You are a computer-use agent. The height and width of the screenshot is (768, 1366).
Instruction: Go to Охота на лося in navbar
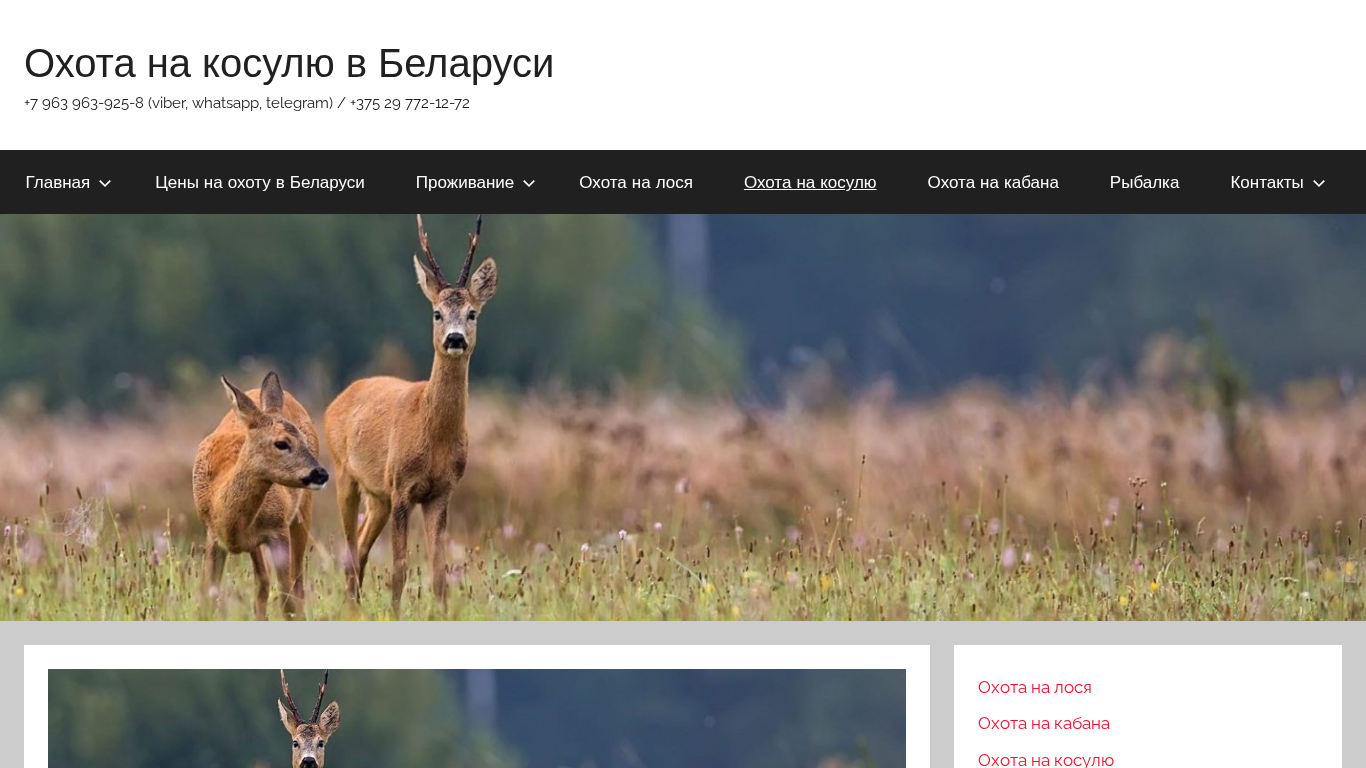636,182
